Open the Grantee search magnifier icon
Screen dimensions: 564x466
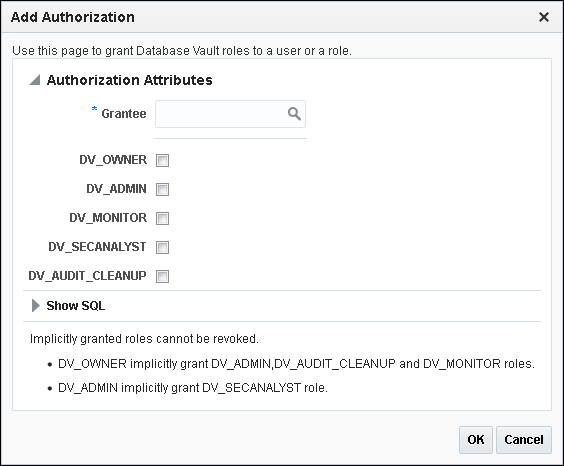pyautogui.click(x=294, y=114)
